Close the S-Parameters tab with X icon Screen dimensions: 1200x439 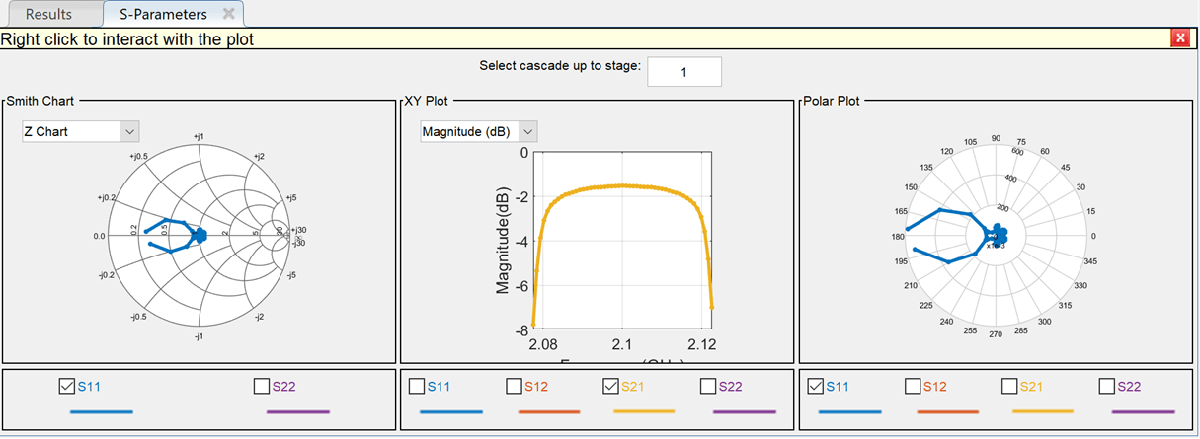[x=229, y=14]
